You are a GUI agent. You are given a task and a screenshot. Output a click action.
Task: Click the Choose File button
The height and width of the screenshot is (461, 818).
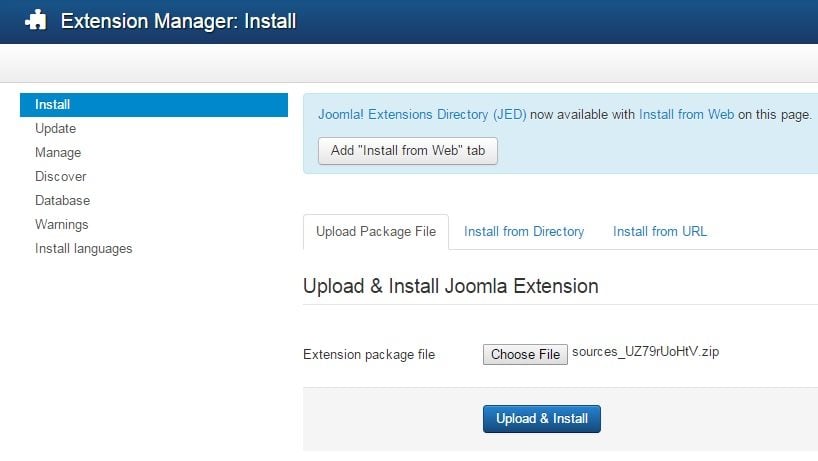[x=525, y=355]
